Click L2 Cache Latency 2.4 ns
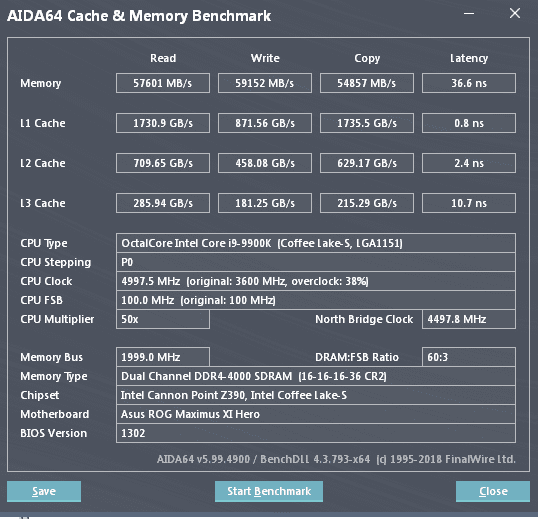This screenshot has width=538, height=519. pos(469,163)
